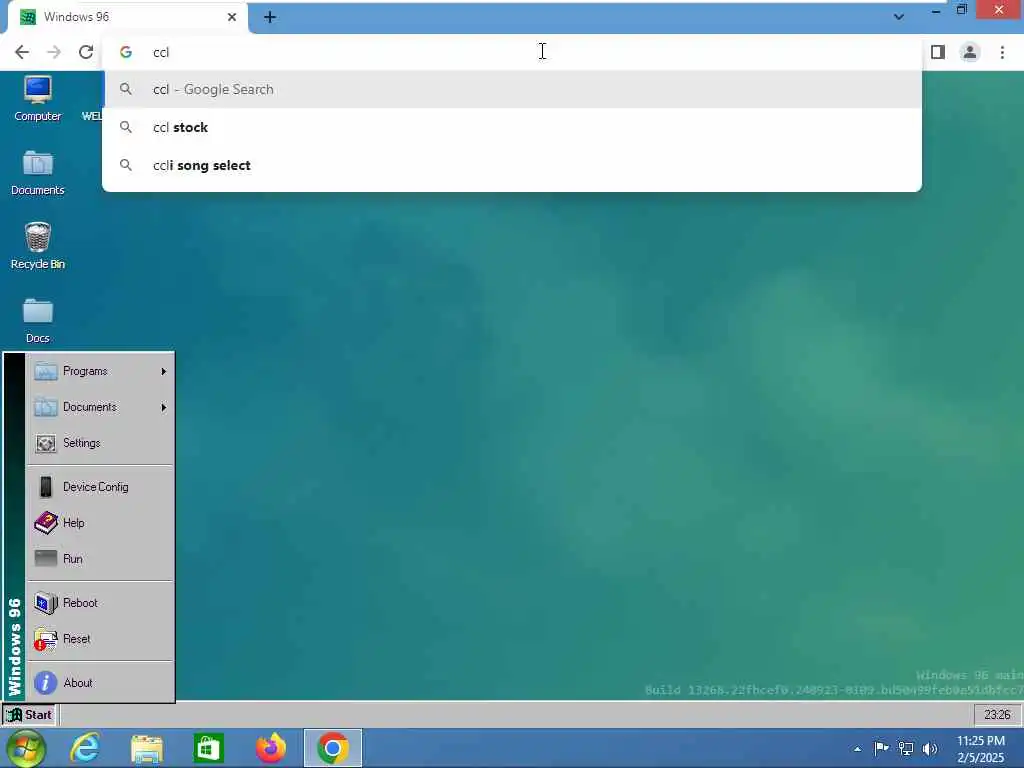Click the browser forward arrow

(x=54, y=52)
